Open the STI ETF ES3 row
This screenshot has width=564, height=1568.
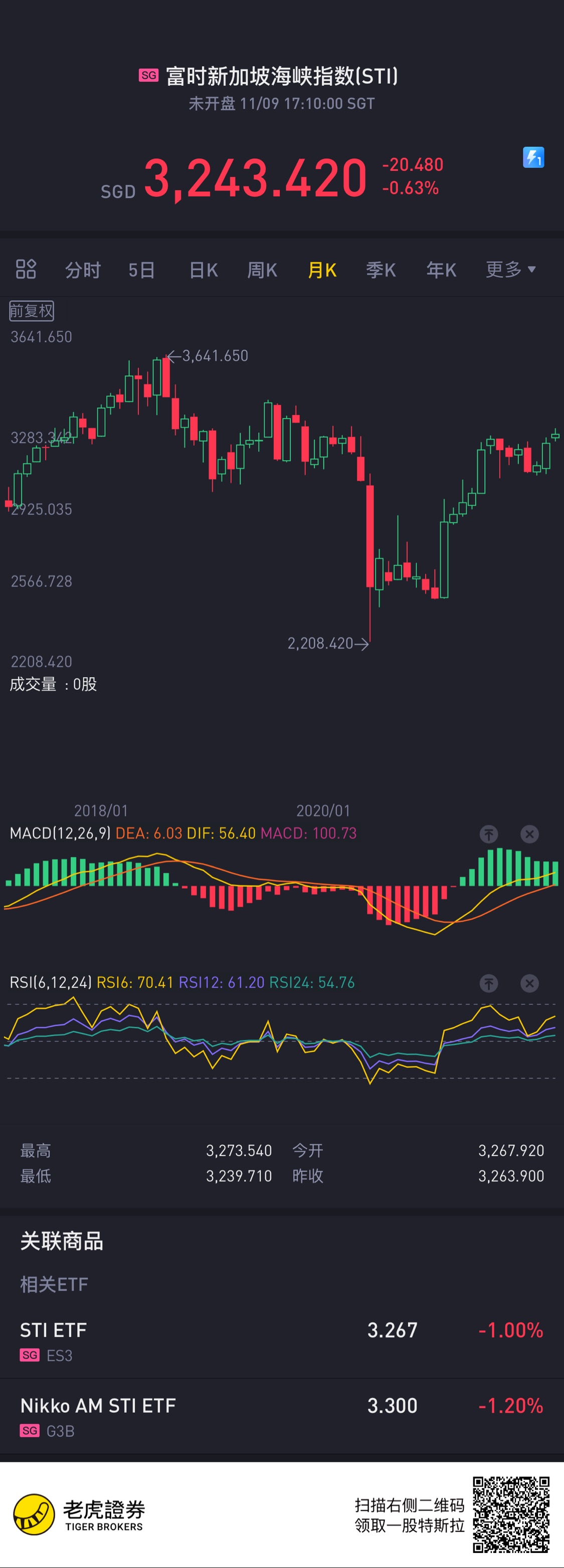282,1341
